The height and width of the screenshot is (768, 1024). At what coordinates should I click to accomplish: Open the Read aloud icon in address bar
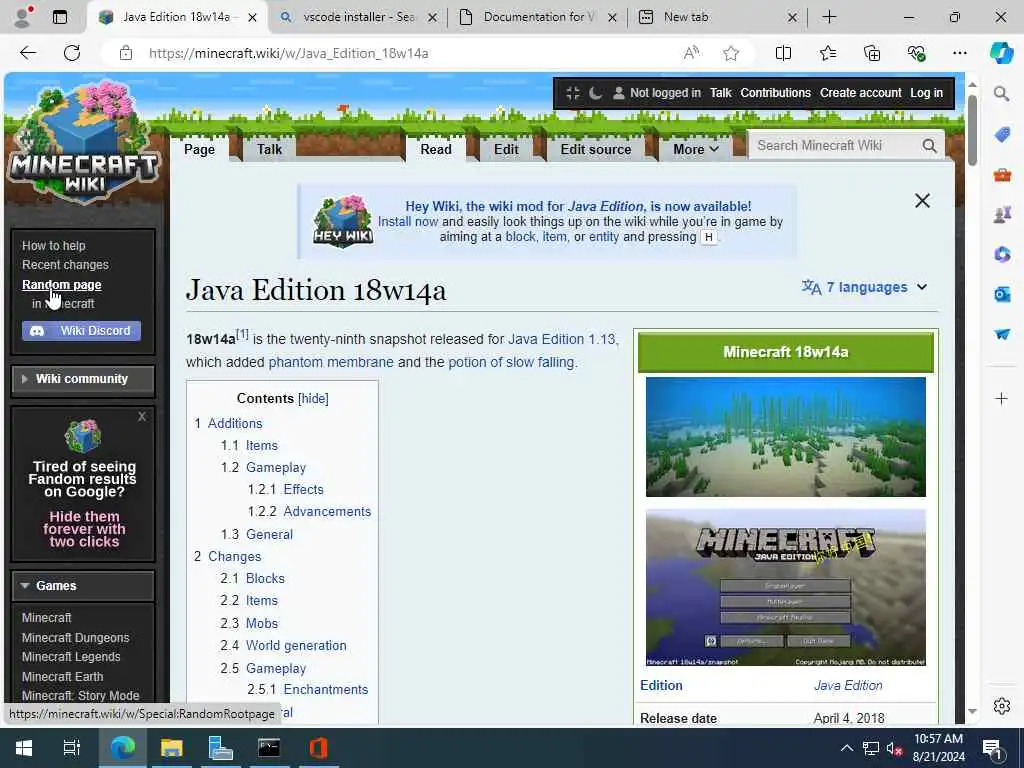pos(691,54)
